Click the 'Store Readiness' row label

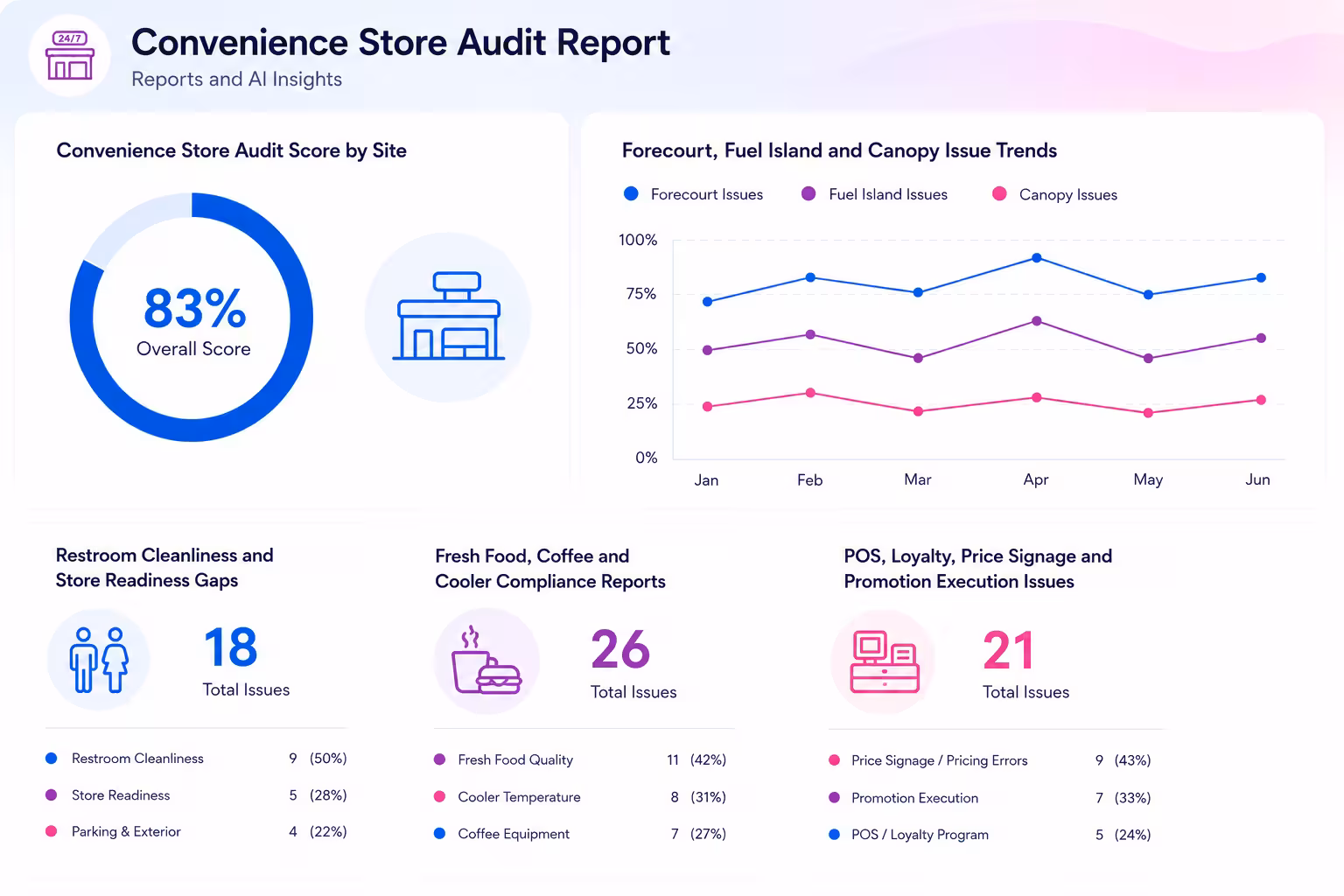coord(121,795)
